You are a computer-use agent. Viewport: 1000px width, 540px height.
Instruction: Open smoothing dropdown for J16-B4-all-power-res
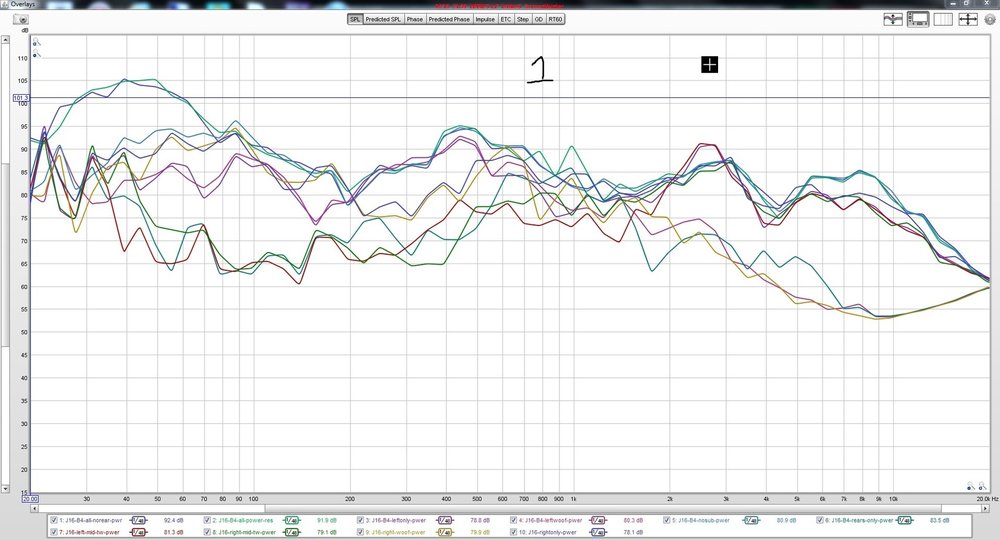tap(292, 520)
